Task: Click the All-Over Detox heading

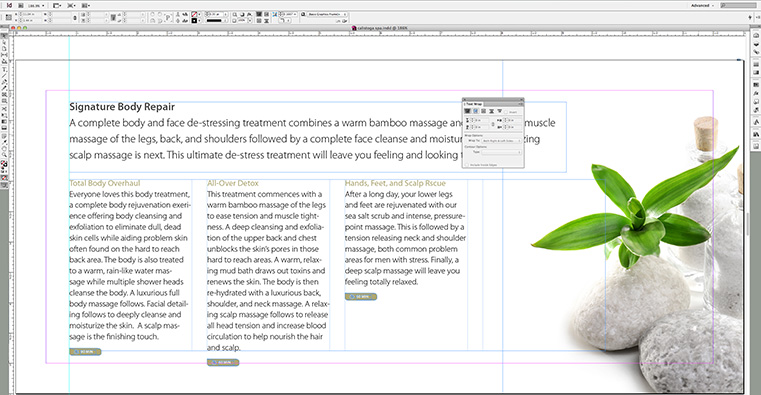Action: tap(233, 183)
